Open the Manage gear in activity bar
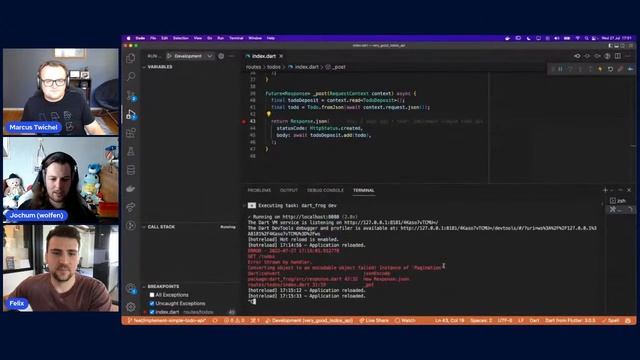 click(131, 307)
